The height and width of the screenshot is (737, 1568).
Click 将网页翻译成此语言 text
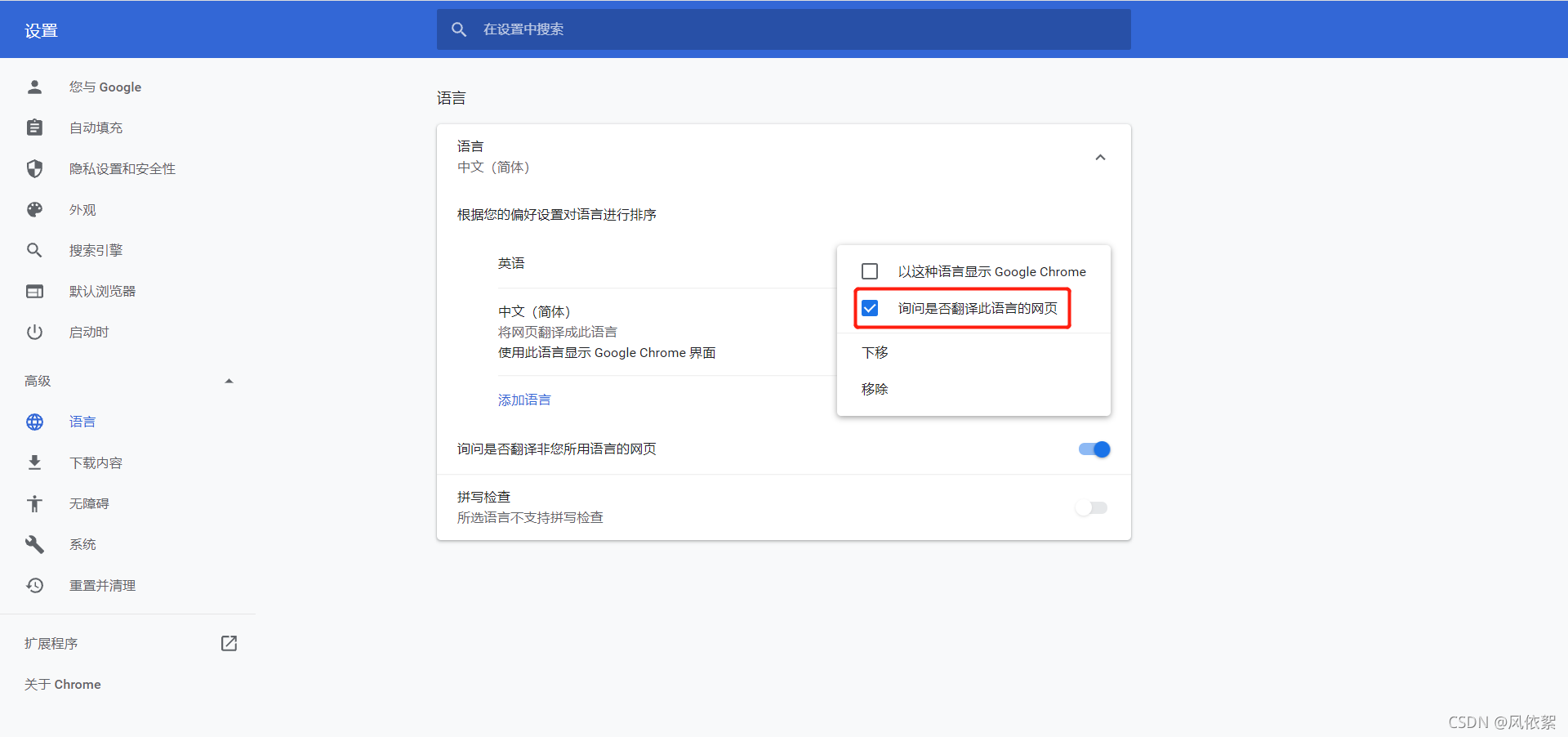click(558, 332)
